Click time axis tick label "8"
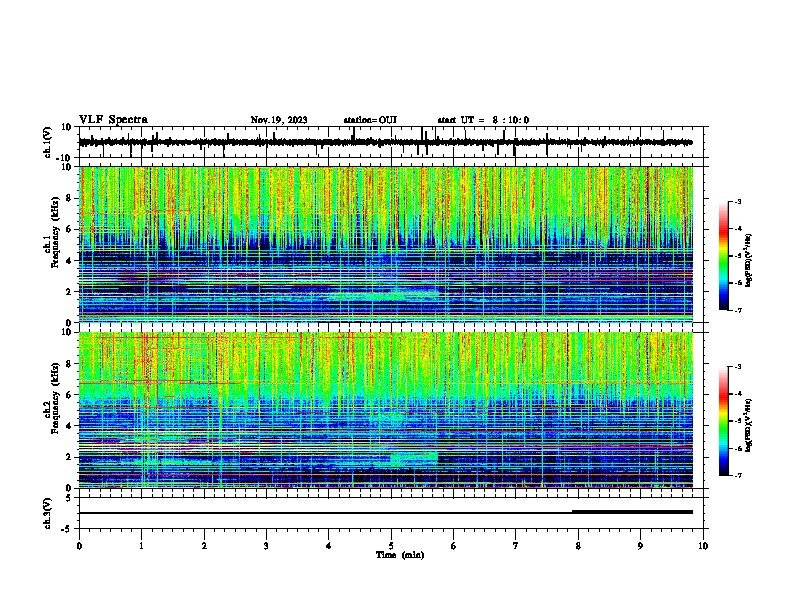The image size is (792, 612). pos(578,546)
